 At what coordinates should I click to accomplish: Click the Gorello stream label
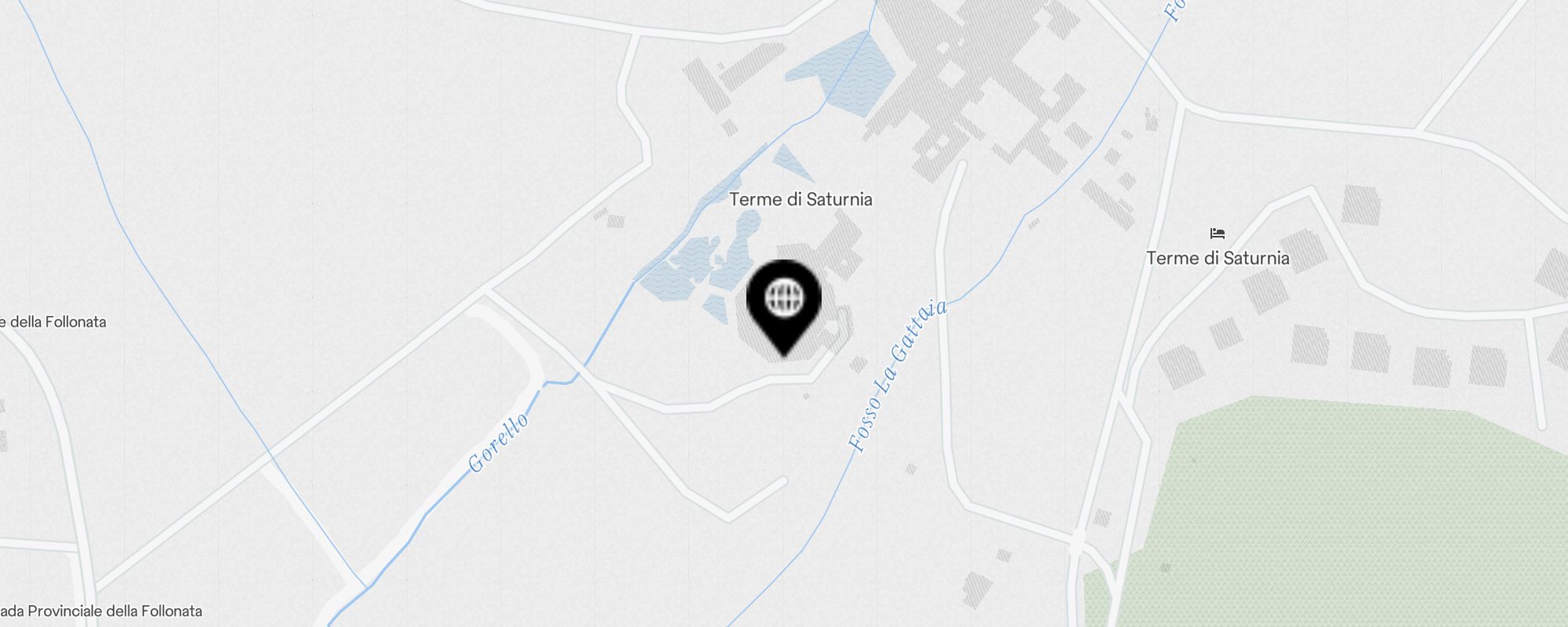click(x=499, y=442)
